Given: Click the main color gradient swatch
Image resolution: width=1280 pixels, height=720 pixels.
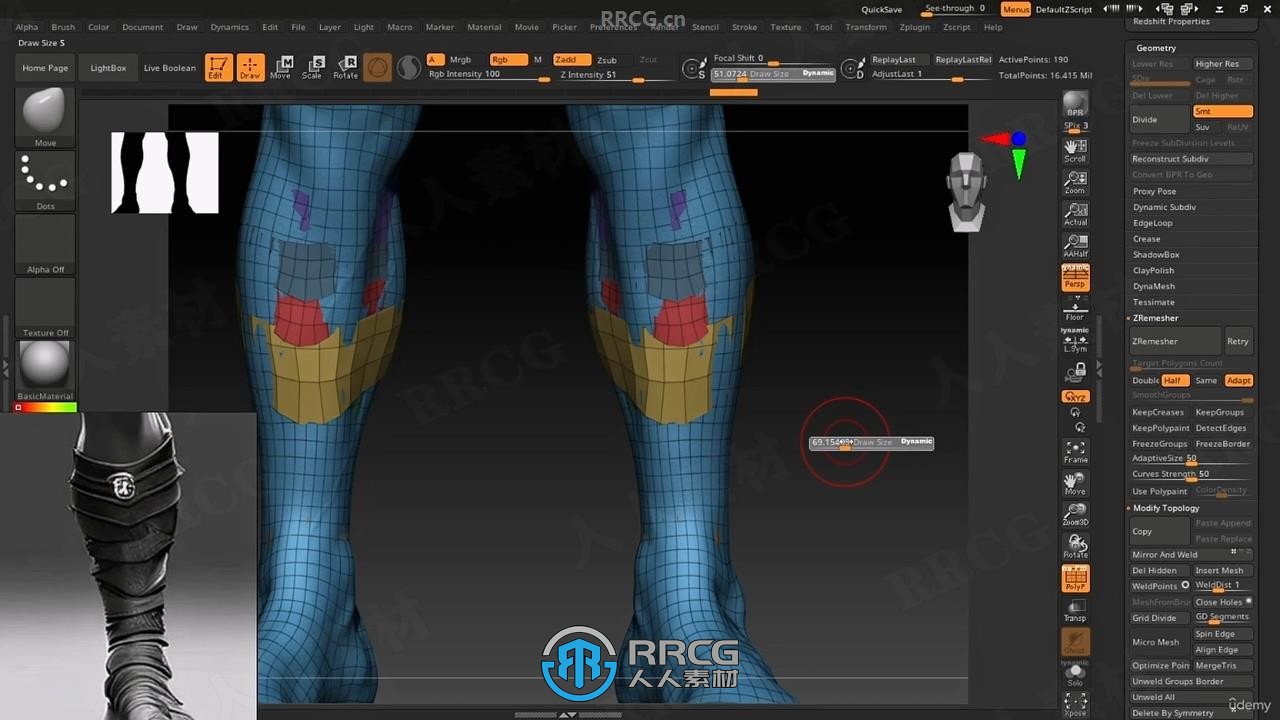Looking at the screenshot, I should point(45,407).
